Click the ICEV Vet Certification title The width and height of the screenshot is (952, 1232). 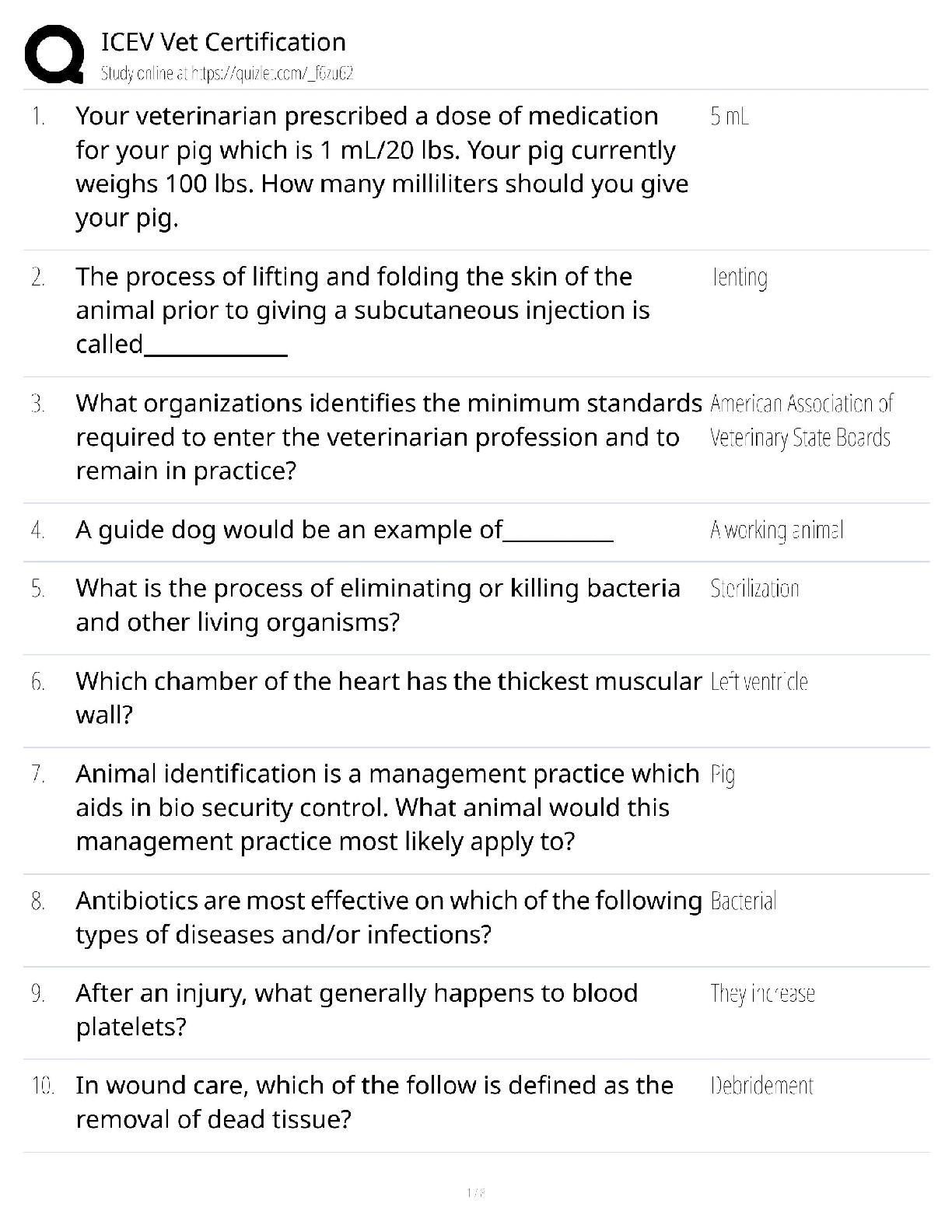click(223, 42)
